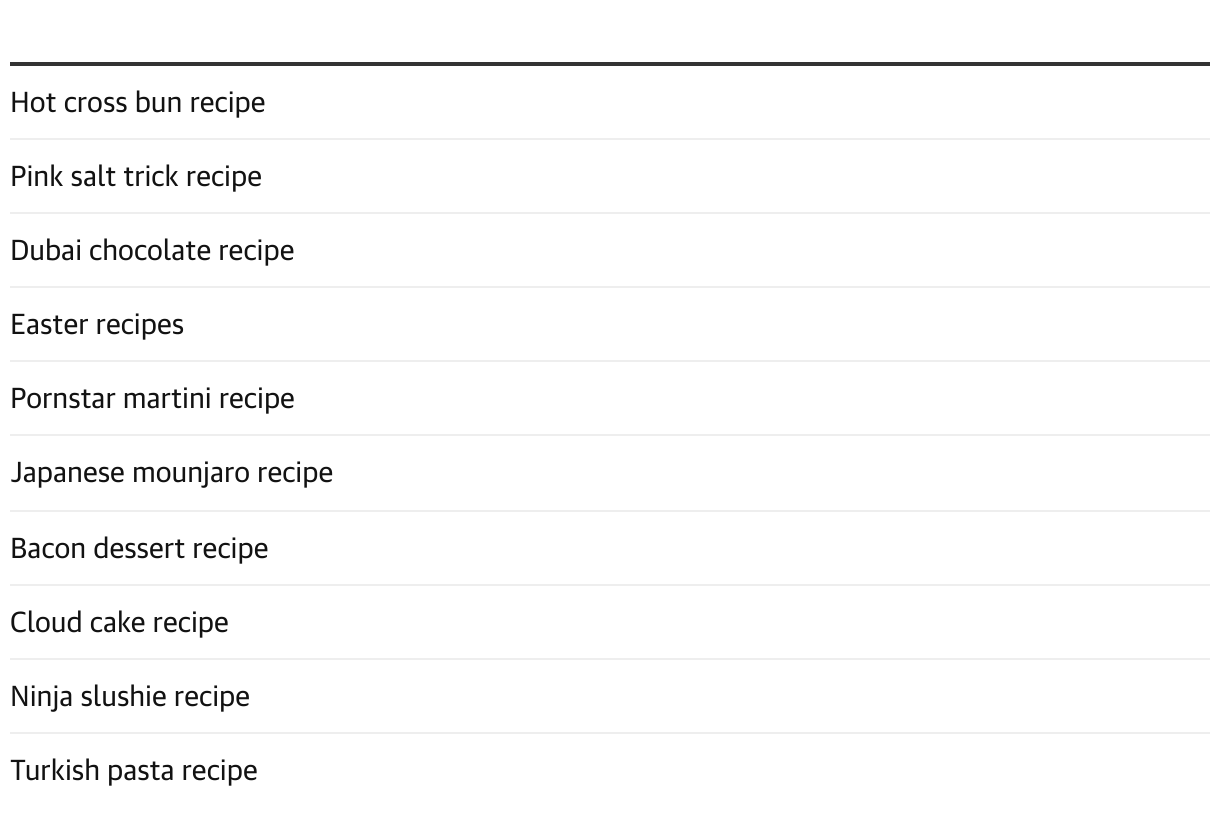Open the Ninja slushie recipe link
Viewport: 1220px width, 818px height.
(x=130, y=696)
